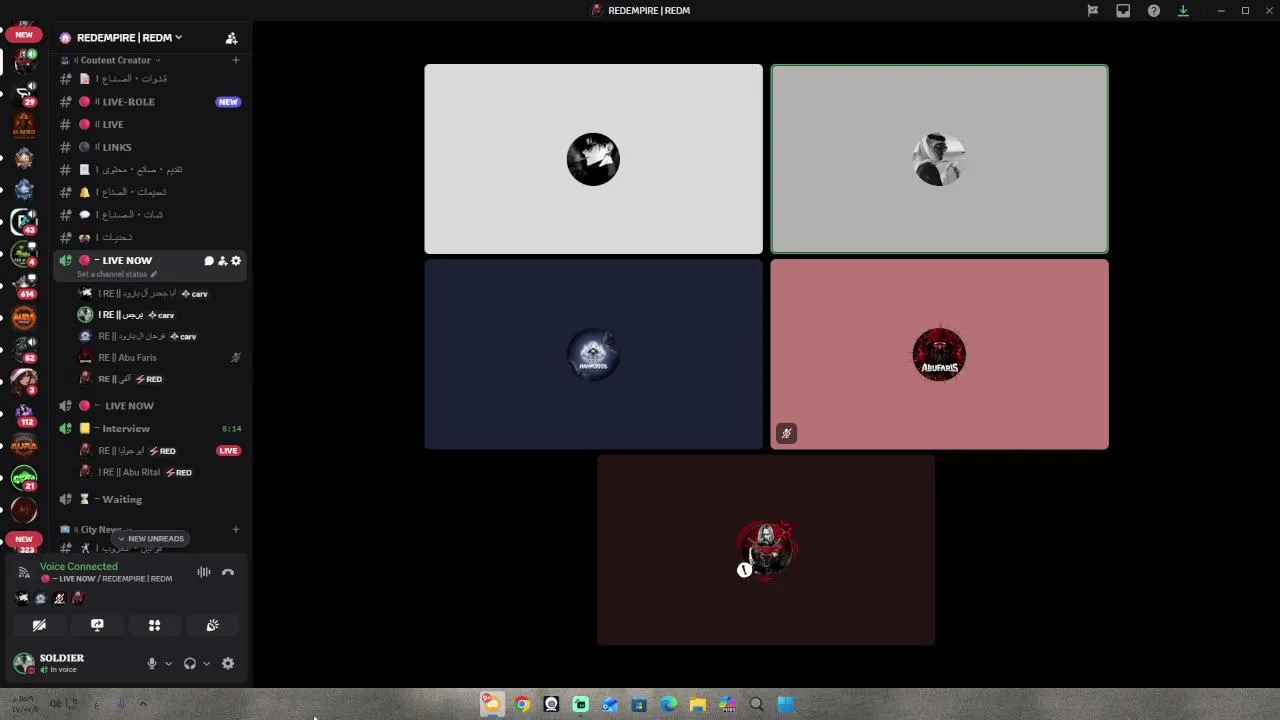Open noise suppression waveform icon

204,572
